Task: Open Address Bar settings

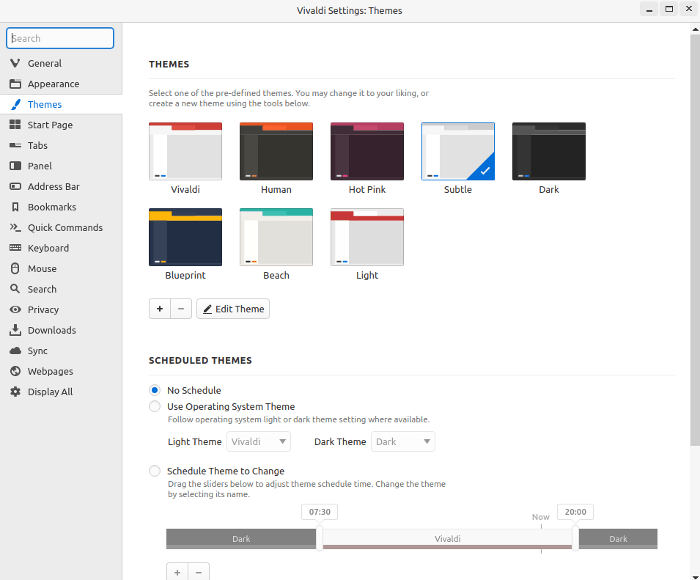Action: 61,186
